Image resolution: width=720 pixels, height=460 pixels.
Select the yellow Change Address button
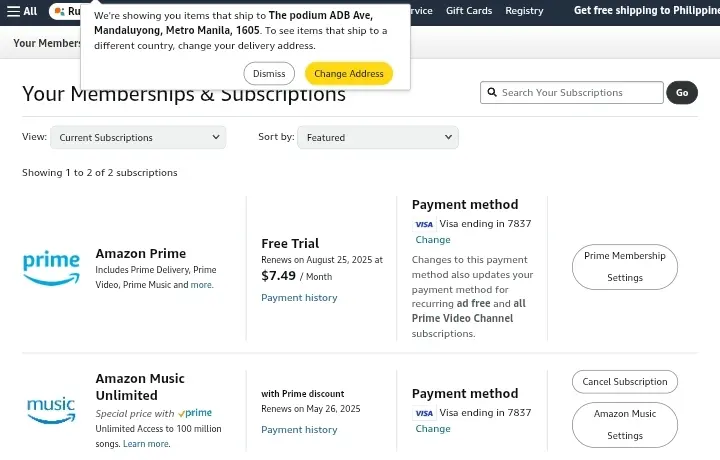point(349,73)
